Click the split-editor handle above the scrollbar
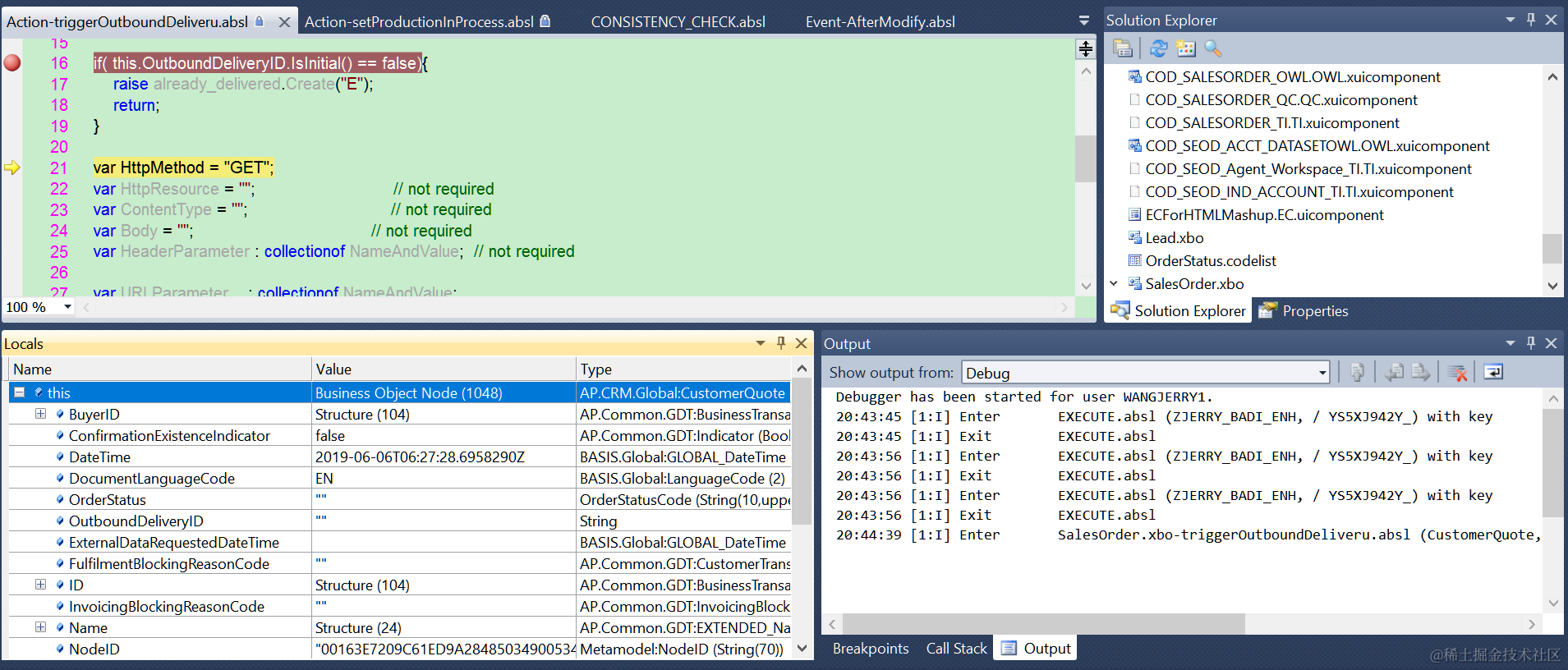The height and width of the screenshot is (670, 1568). (x=1086, y=49)
